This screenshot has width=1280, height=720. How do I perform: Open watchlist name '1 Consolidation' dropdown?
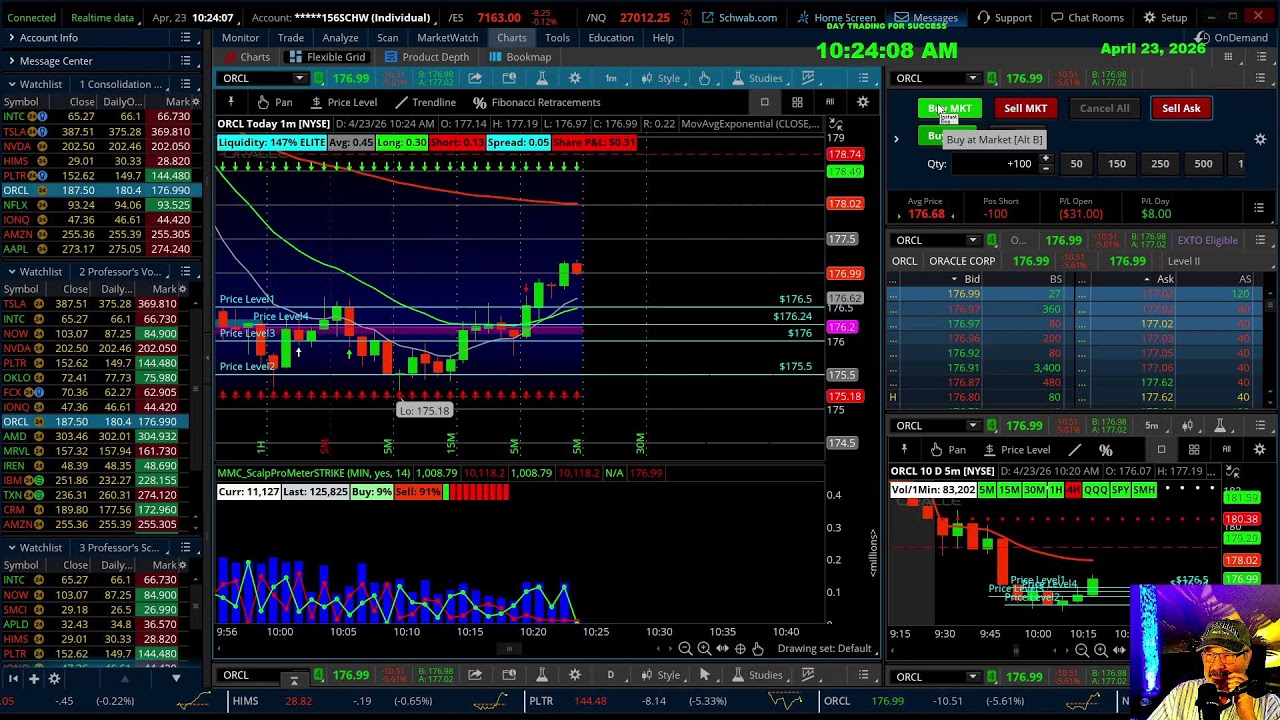(x=122, y=84)
